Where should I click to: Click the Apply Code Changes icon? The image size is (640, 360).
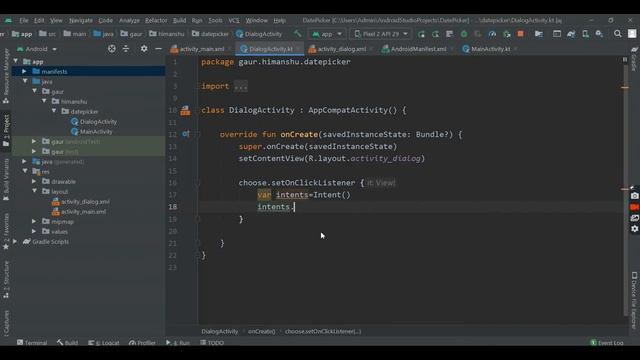coord(449,34)
